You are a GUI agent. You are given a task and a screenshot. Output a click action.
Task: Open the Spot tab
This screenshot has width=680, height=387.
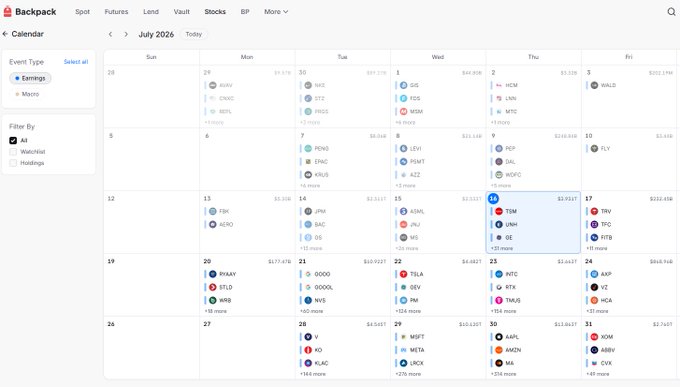(82, 12)
